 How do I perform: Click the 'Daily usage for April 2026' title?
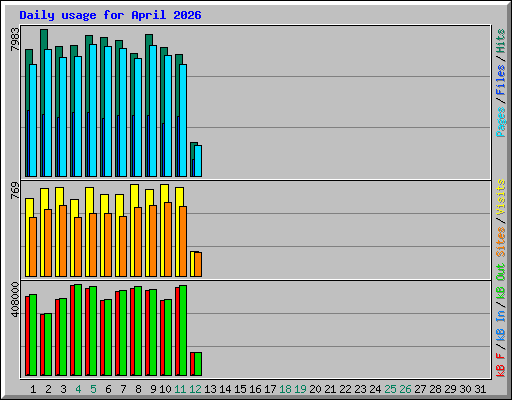[110, 15]
